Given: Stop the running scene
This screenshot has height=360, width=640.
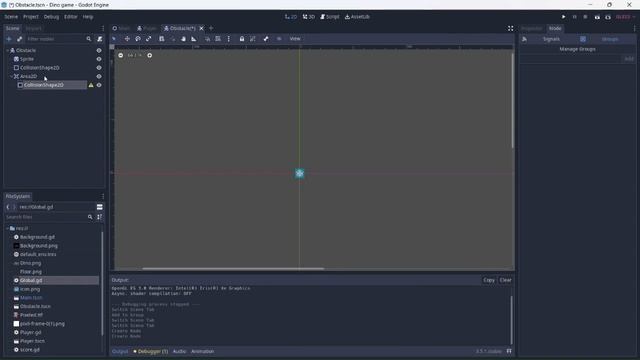Looking at the screenshot, I should 585,17.
